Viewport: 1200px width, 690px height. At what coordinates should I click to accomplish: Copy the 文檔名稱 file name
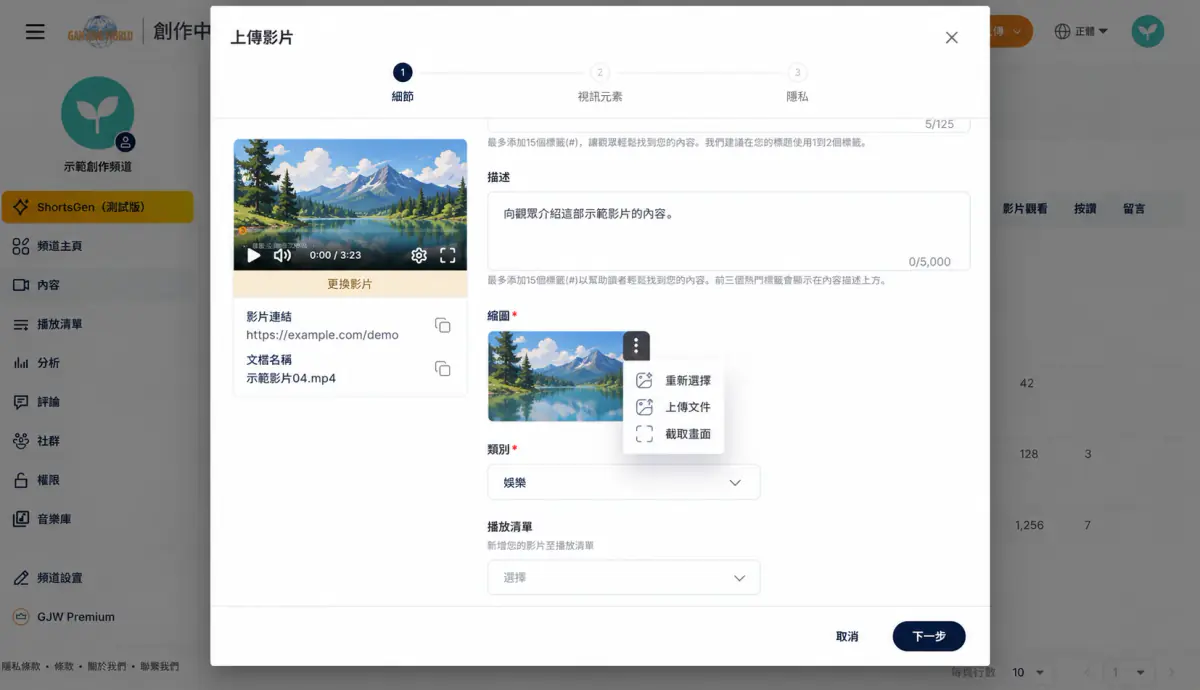[x=442, y=368]
